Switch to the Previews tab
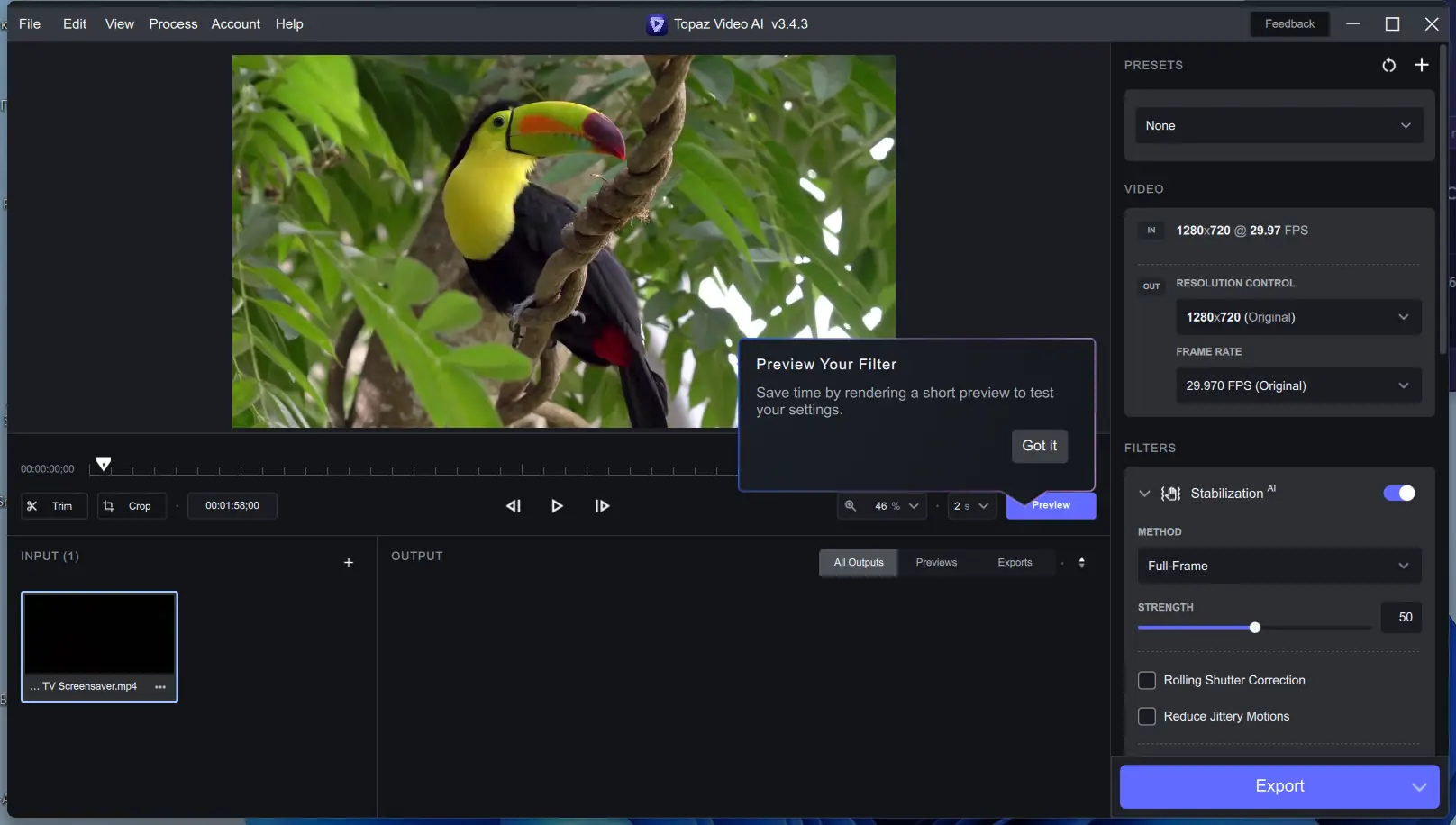Screen dimensions: 1456x825 click(x=936, y=563)
